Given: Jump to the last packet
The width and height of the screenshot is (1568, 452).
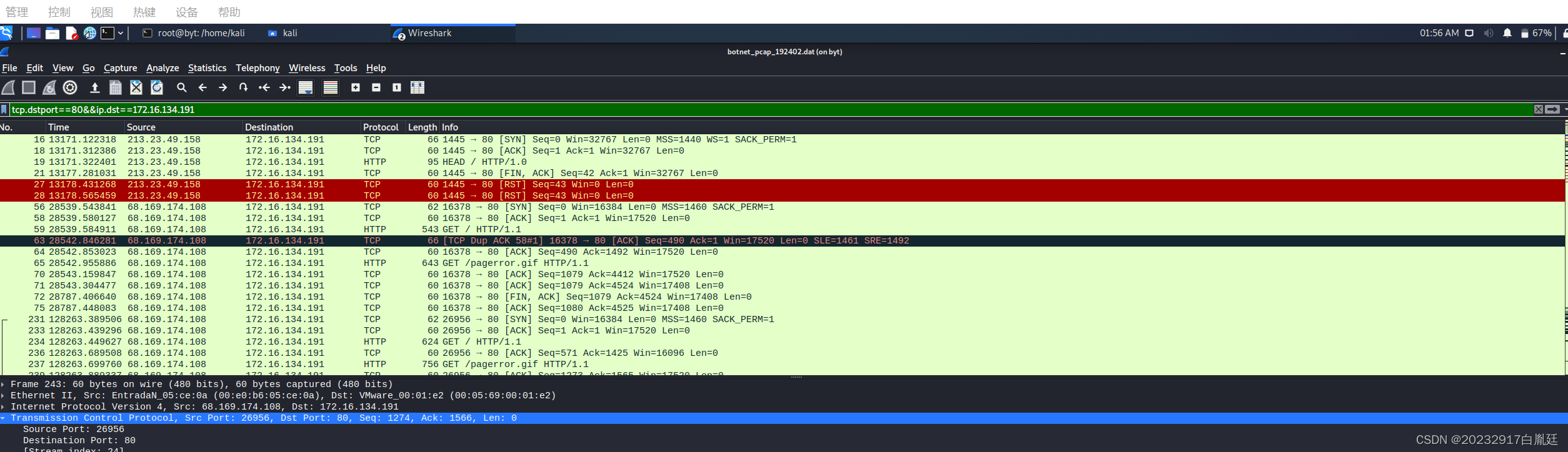Looking at the screenshot, I should point(285,88).
